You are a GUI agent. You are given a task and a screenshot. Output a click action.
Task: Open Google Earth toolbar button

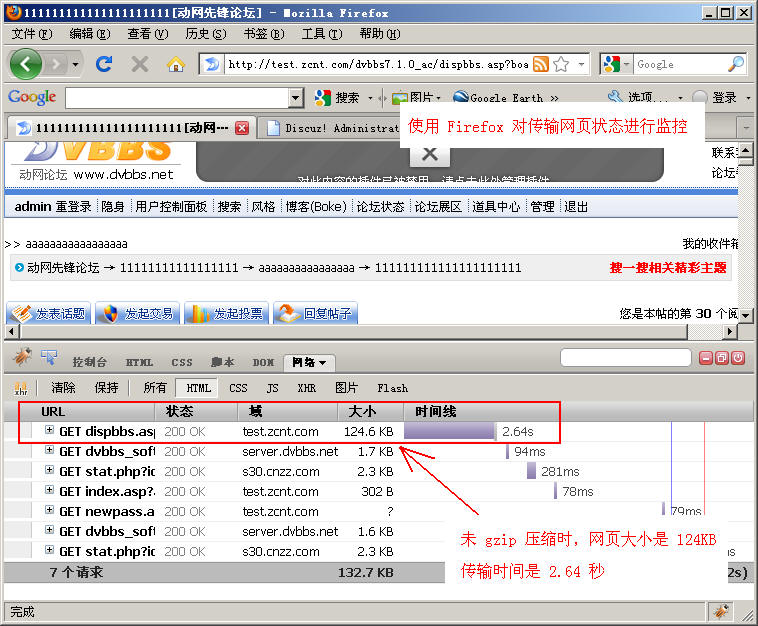coord(498,98)
